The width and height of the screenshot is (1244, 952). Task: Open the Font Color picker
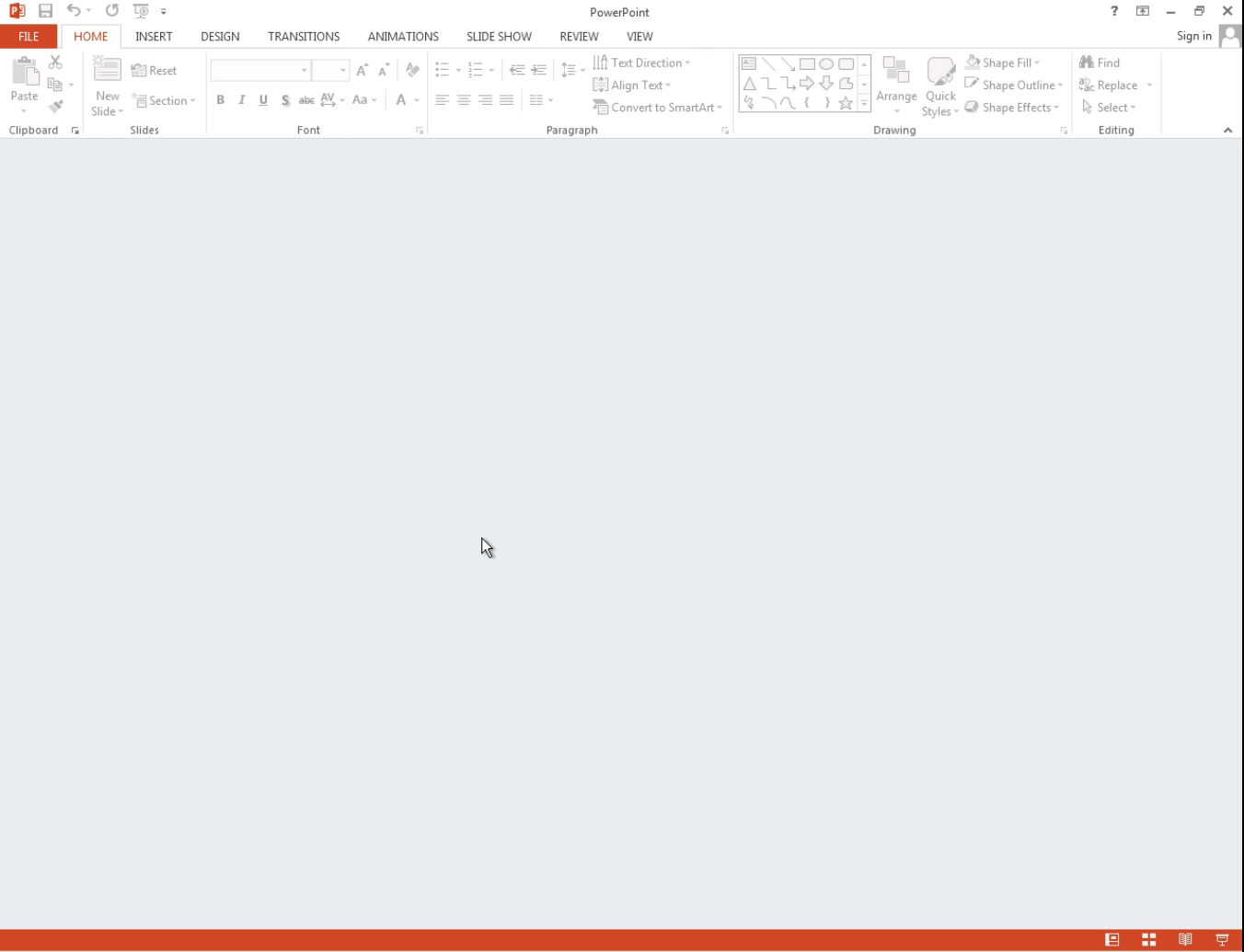tap(399, 100)
